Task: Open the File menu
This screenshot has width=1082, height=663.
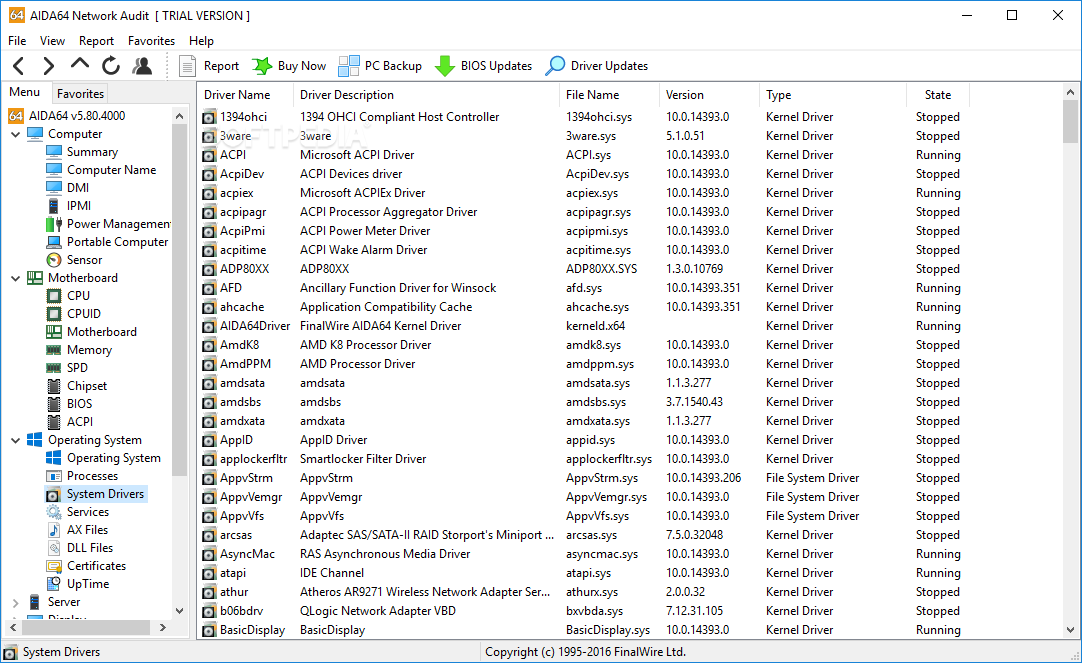Action: coord(17,41)
